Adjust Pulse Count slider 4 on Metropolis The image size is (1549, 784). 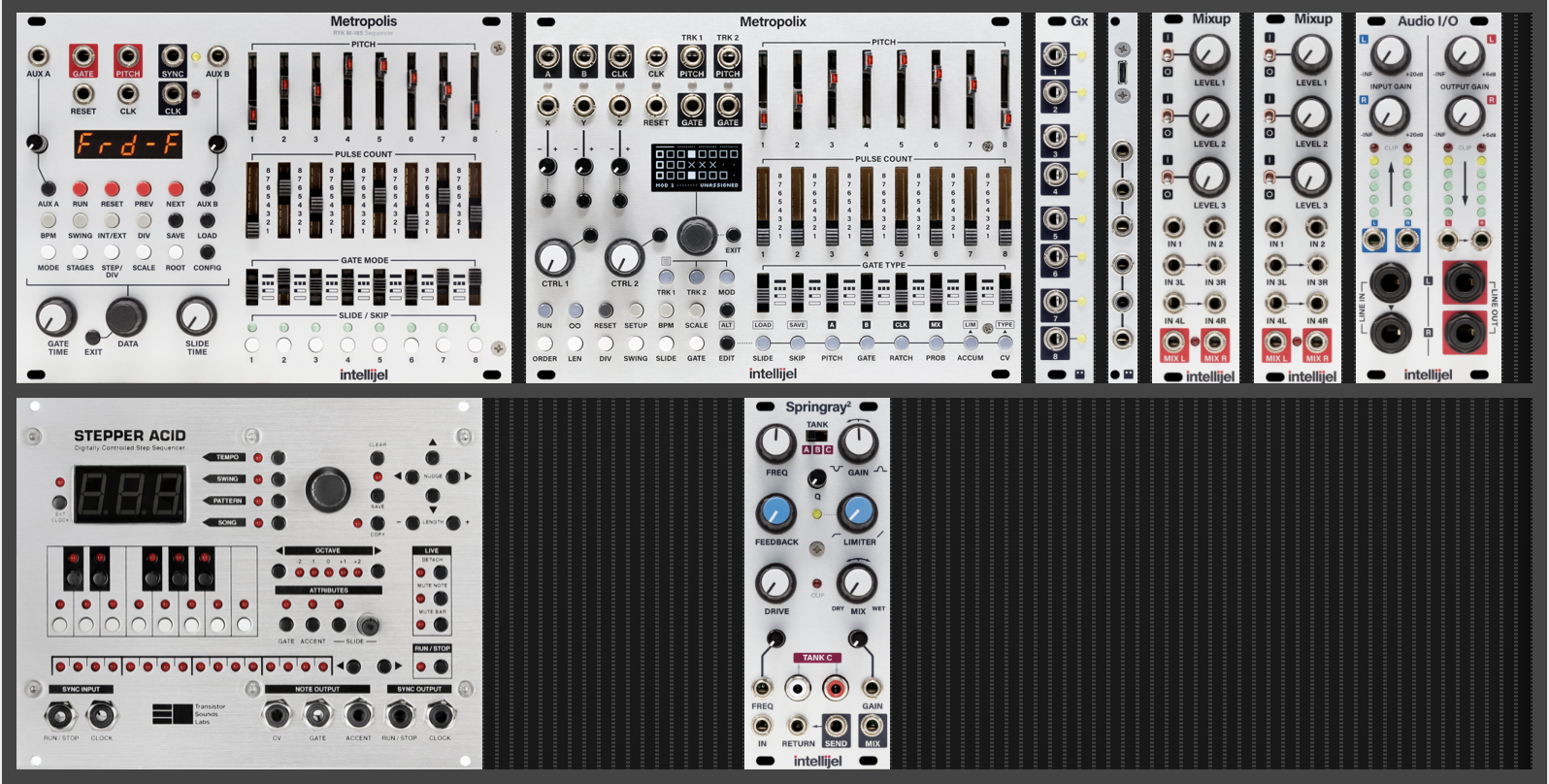point(347,199)
